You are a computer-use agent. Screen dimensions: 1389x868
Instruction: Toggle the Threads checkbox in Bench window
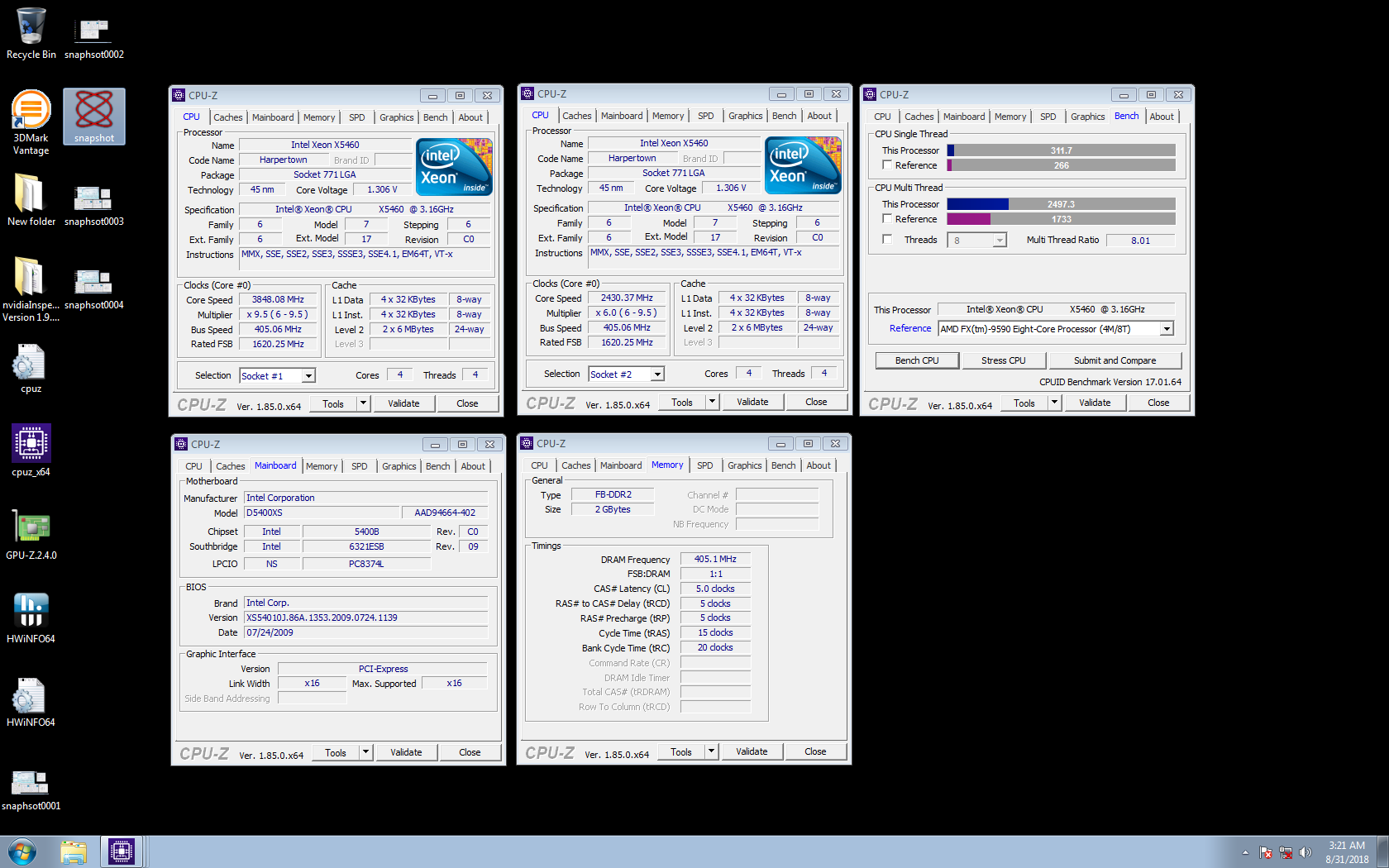click(887, 240)
